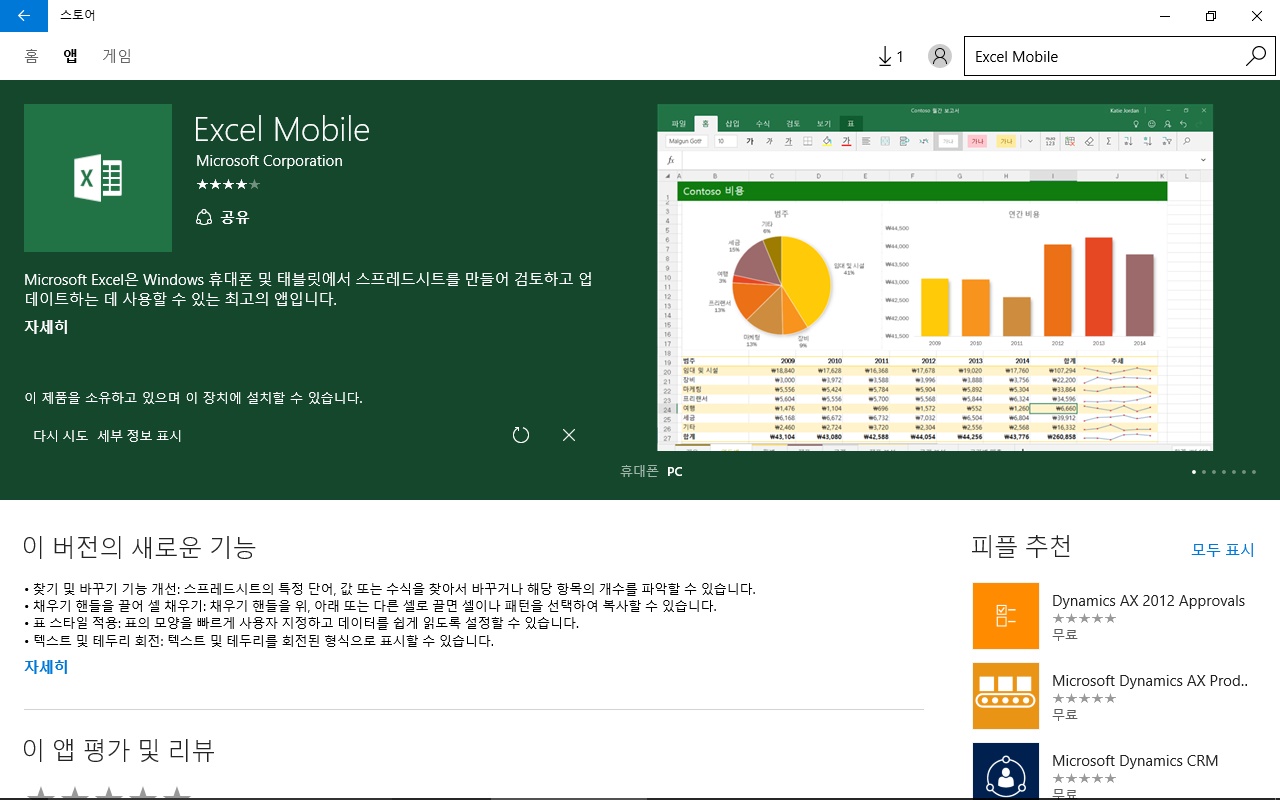1280x800 pixels.
Task: Open the Microsoft Dynamics AX Prod.. icon
Action: (1005, 696)
